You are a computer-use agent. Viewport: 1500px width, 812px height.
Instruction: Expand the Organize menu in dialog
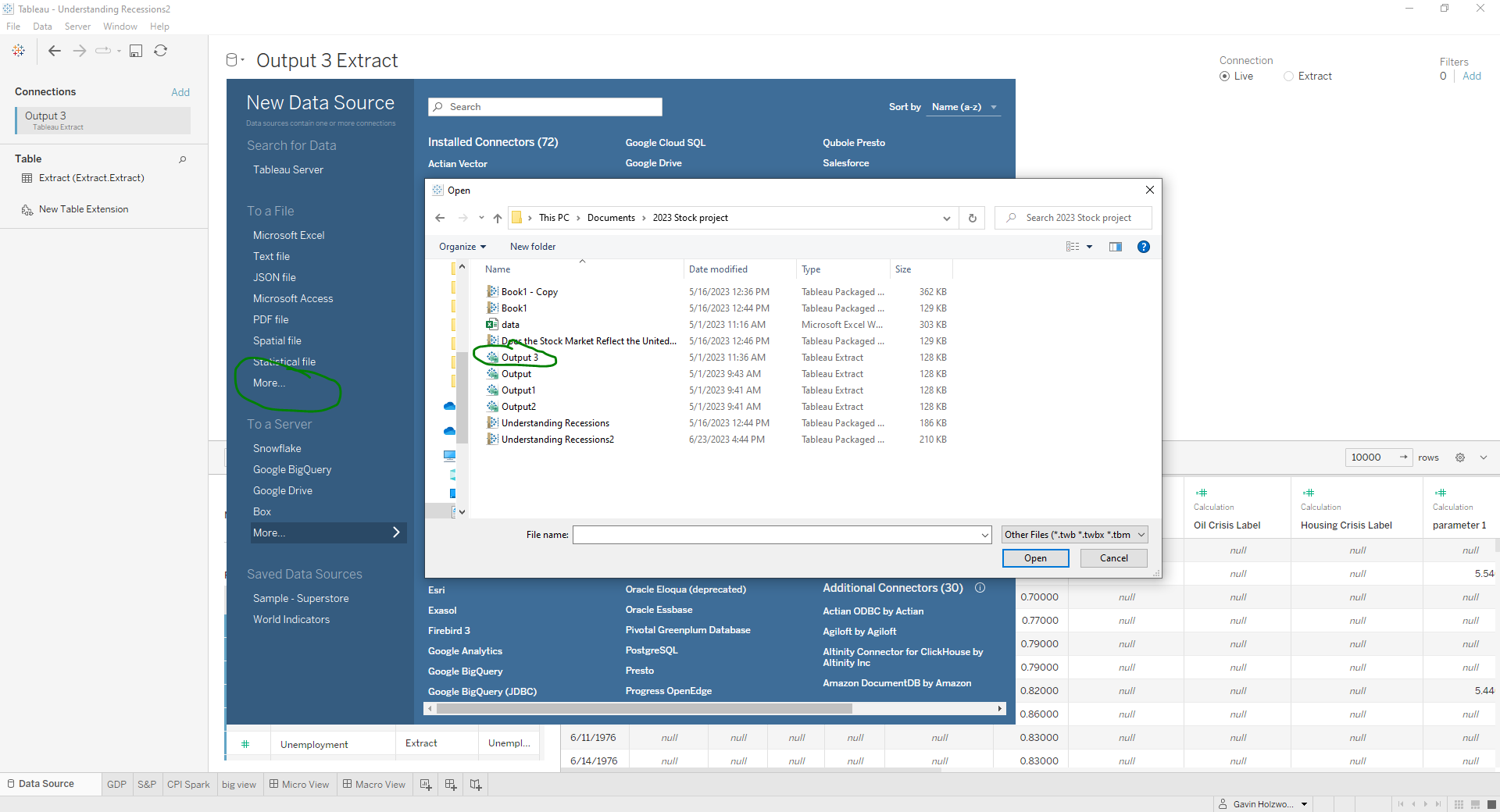pyautogui.click(x=462, y=247)
